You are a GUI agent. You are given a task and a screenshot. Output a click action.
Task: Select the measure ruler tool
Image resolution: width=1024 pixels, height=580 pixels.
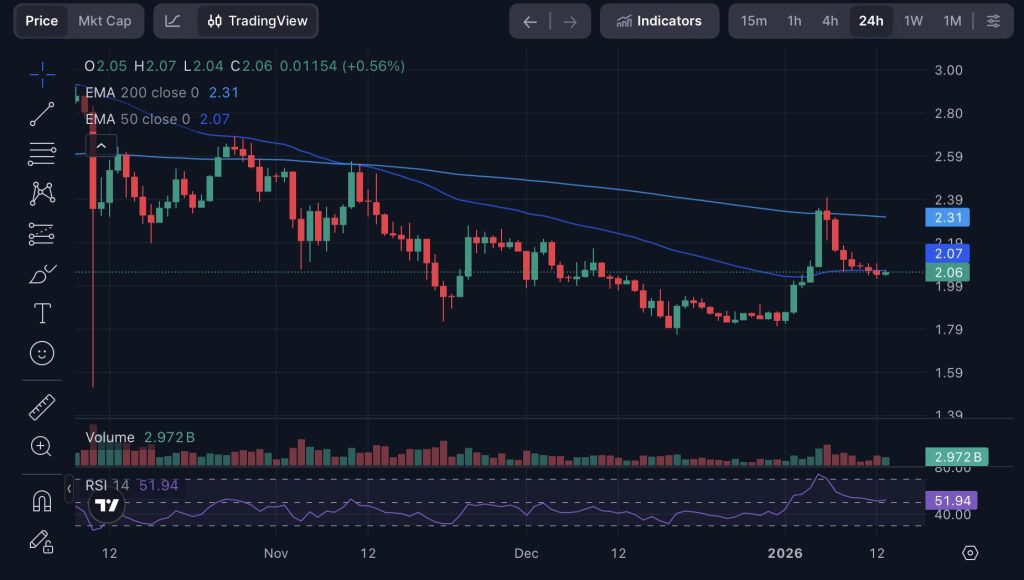(x=41, y=407)
